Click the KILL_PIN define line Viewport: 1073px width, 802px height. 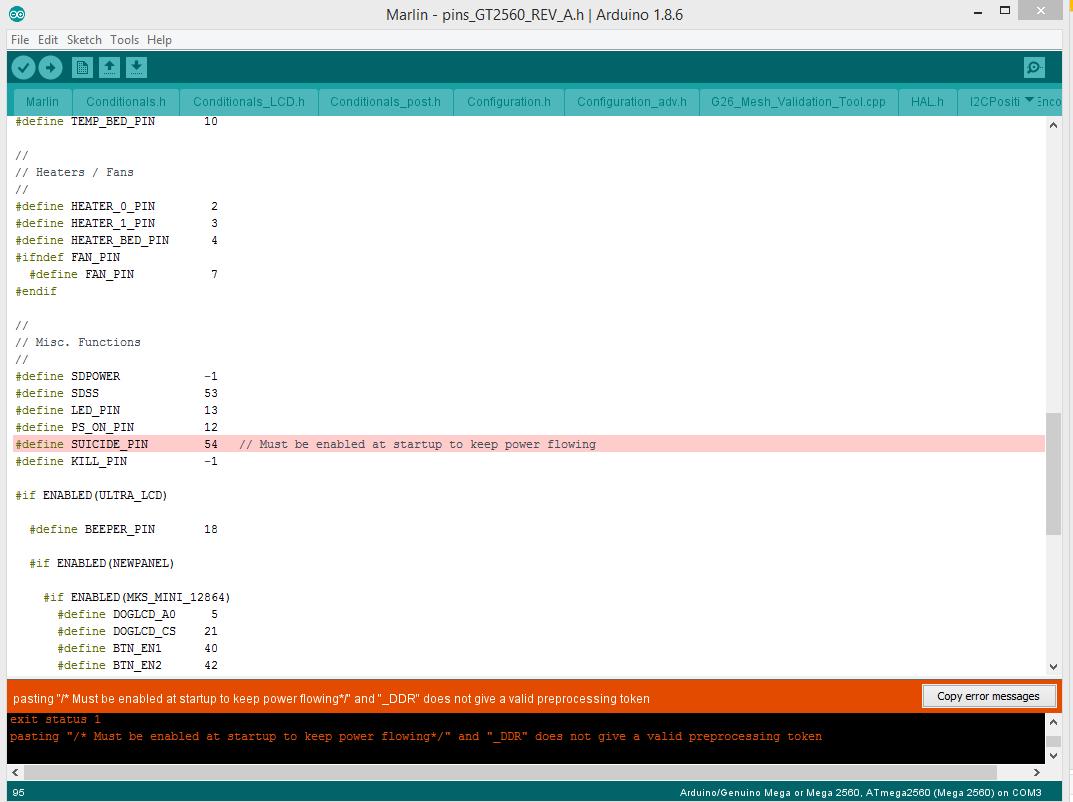pos(116,461)
